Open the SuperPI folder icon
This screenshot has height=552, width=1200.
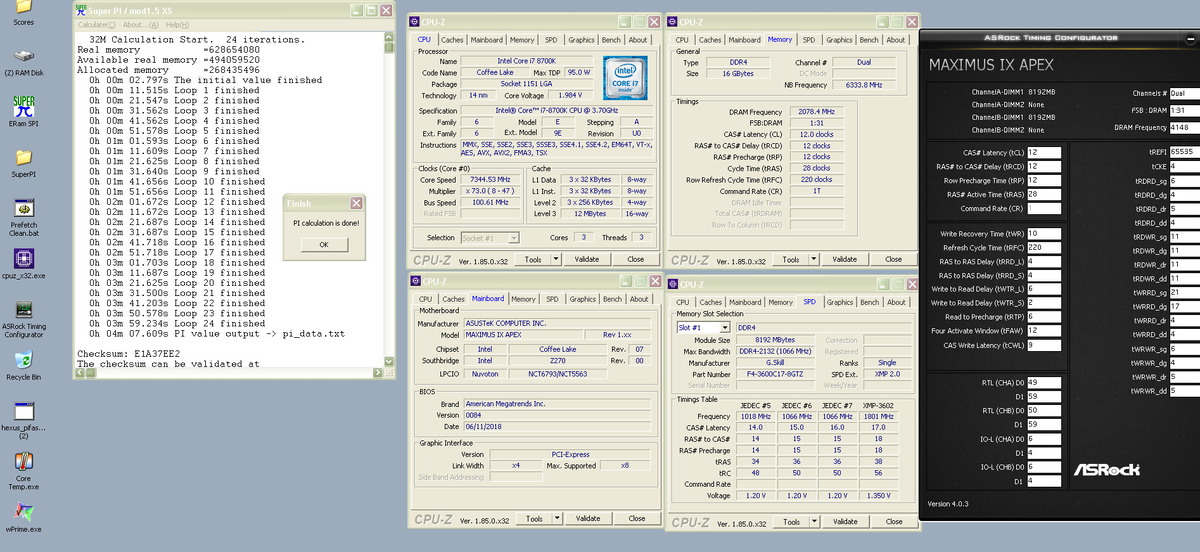[23, 162]
